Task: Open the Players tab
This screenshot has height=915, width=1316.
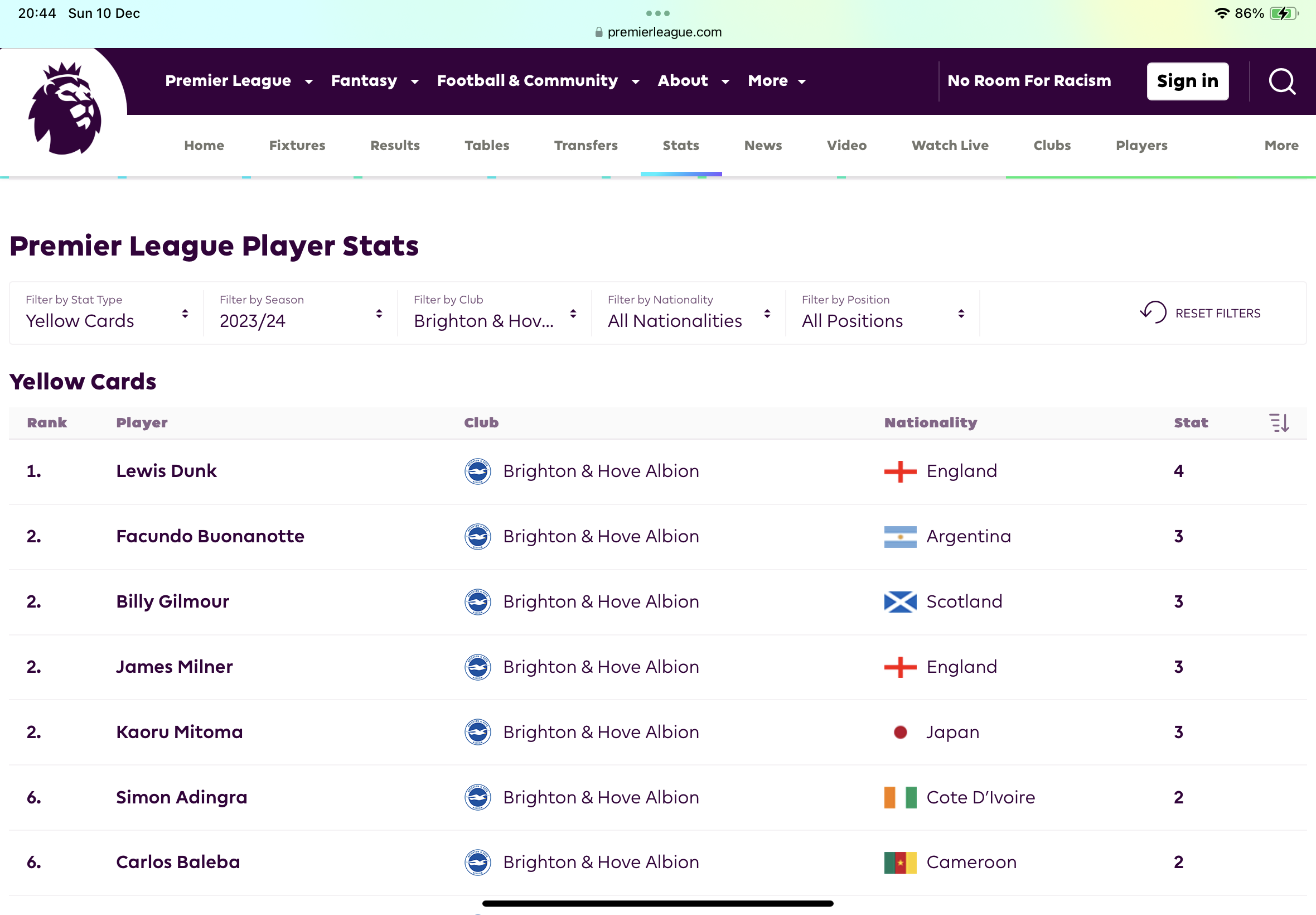Action: point(1141,146)
